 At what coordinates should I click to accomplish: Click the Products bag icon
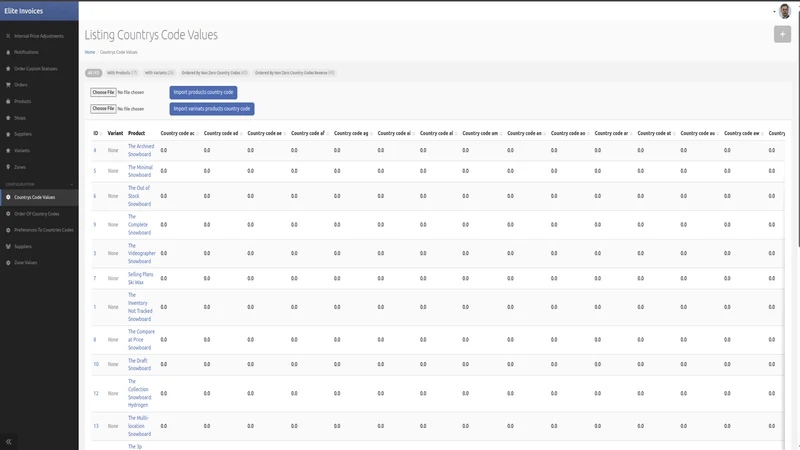pos(8,102)
